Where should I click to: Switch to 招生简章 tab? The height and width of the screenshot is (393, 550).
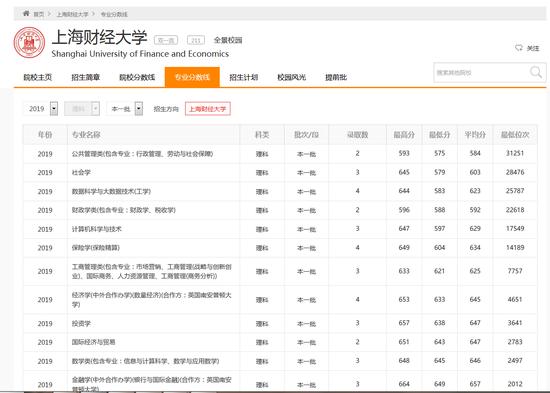(86, 77)
